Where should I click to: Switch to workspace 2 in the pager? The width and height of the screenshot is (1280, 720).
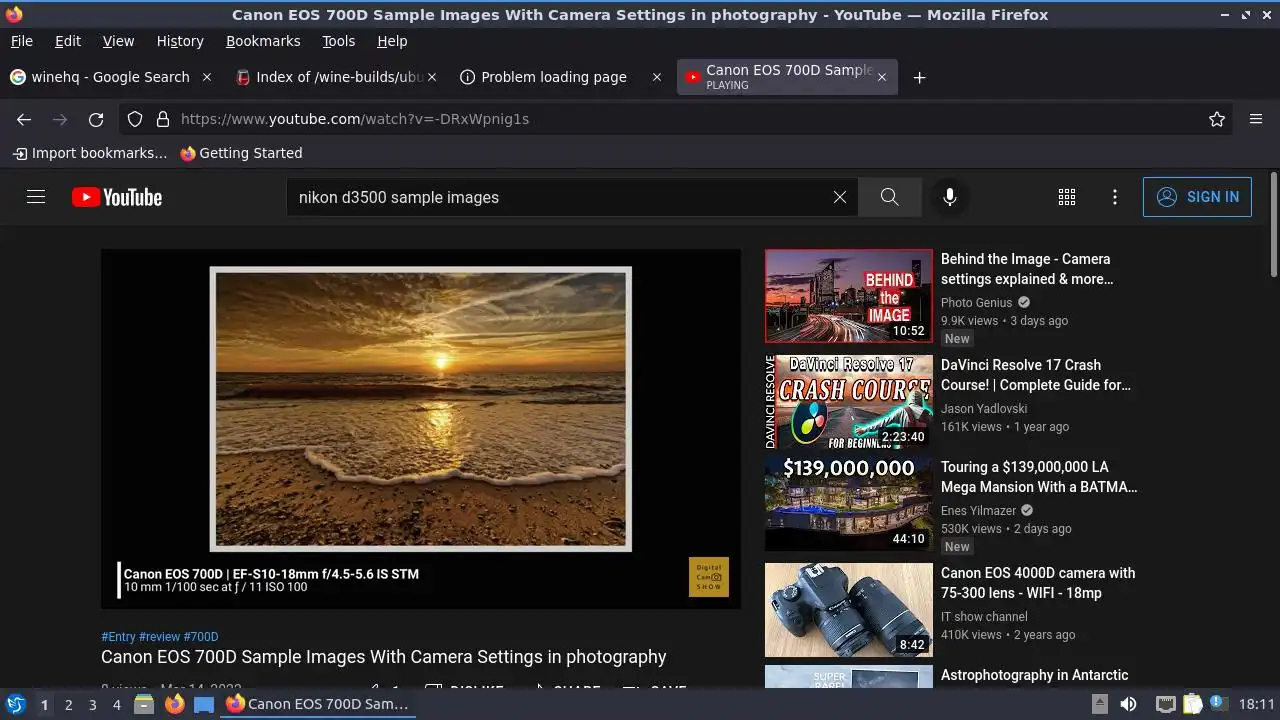coord(68,704)
